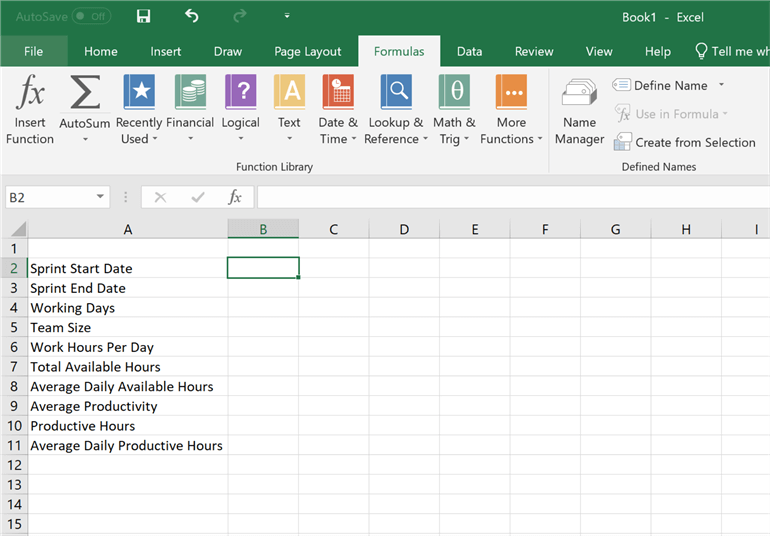Click the AutoSum sigma icon
770x536 pixels.
(85, 94)
